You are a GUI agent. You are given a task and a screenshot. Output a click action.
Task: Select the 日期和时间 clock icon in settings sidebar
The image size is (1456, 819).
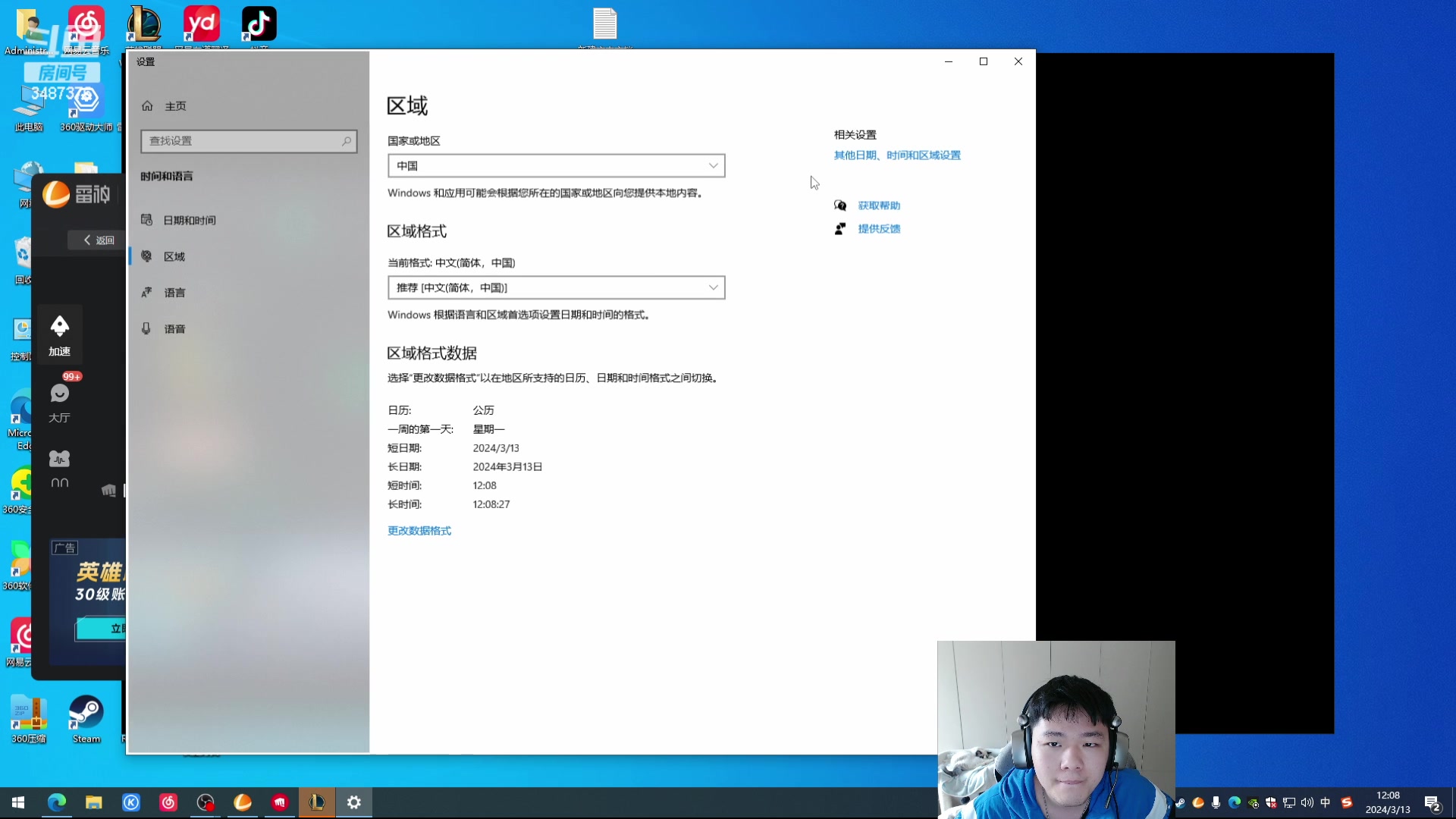[147, 219]
